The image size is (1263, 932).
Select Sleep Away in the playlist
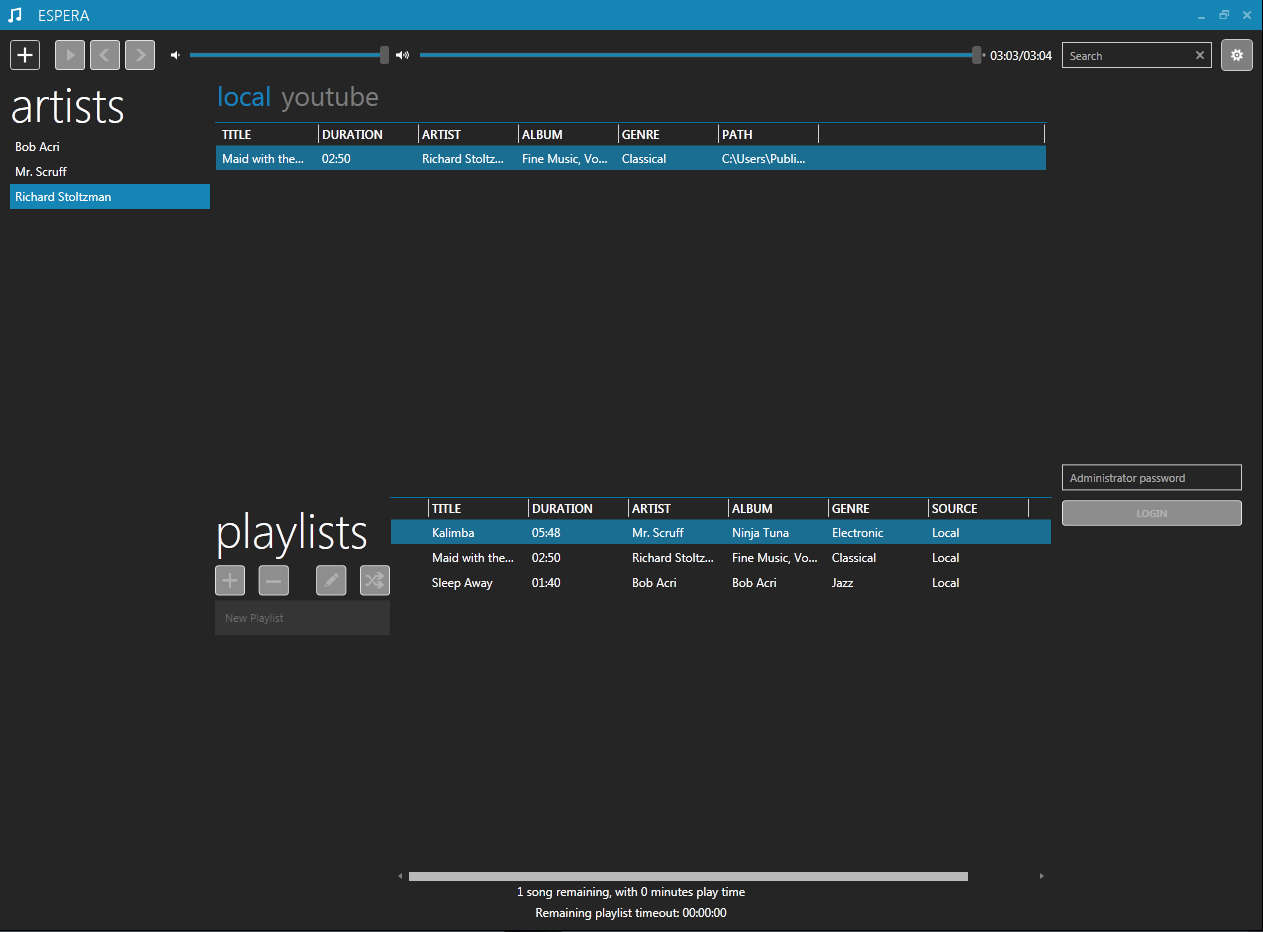click(462, 583)
